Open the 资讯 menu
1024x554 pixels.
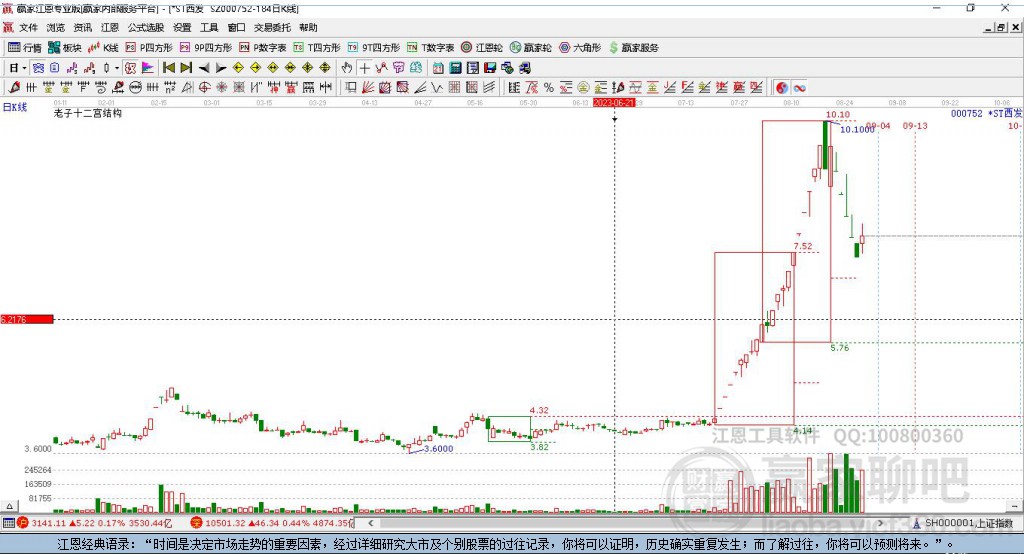(x=83, y=27)
